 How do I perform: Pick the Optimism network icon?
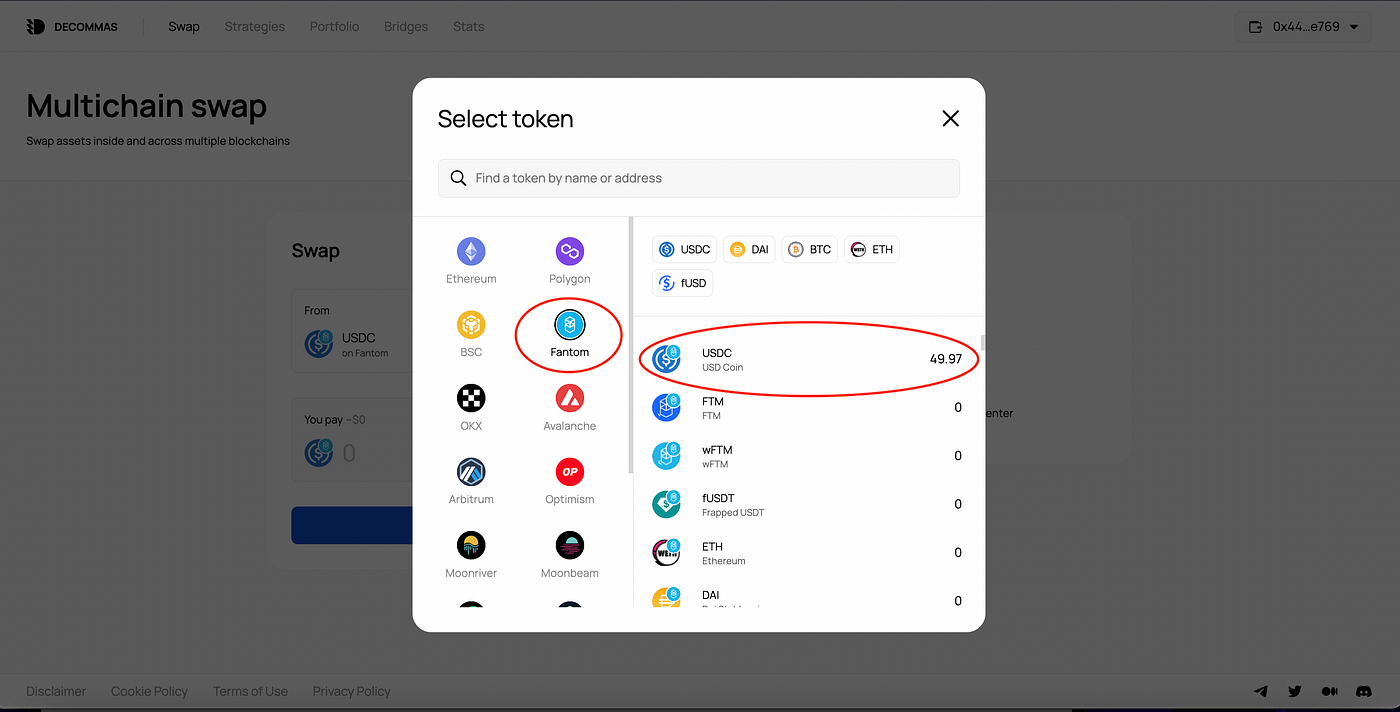pyautogui.click(x=569, y=472)
